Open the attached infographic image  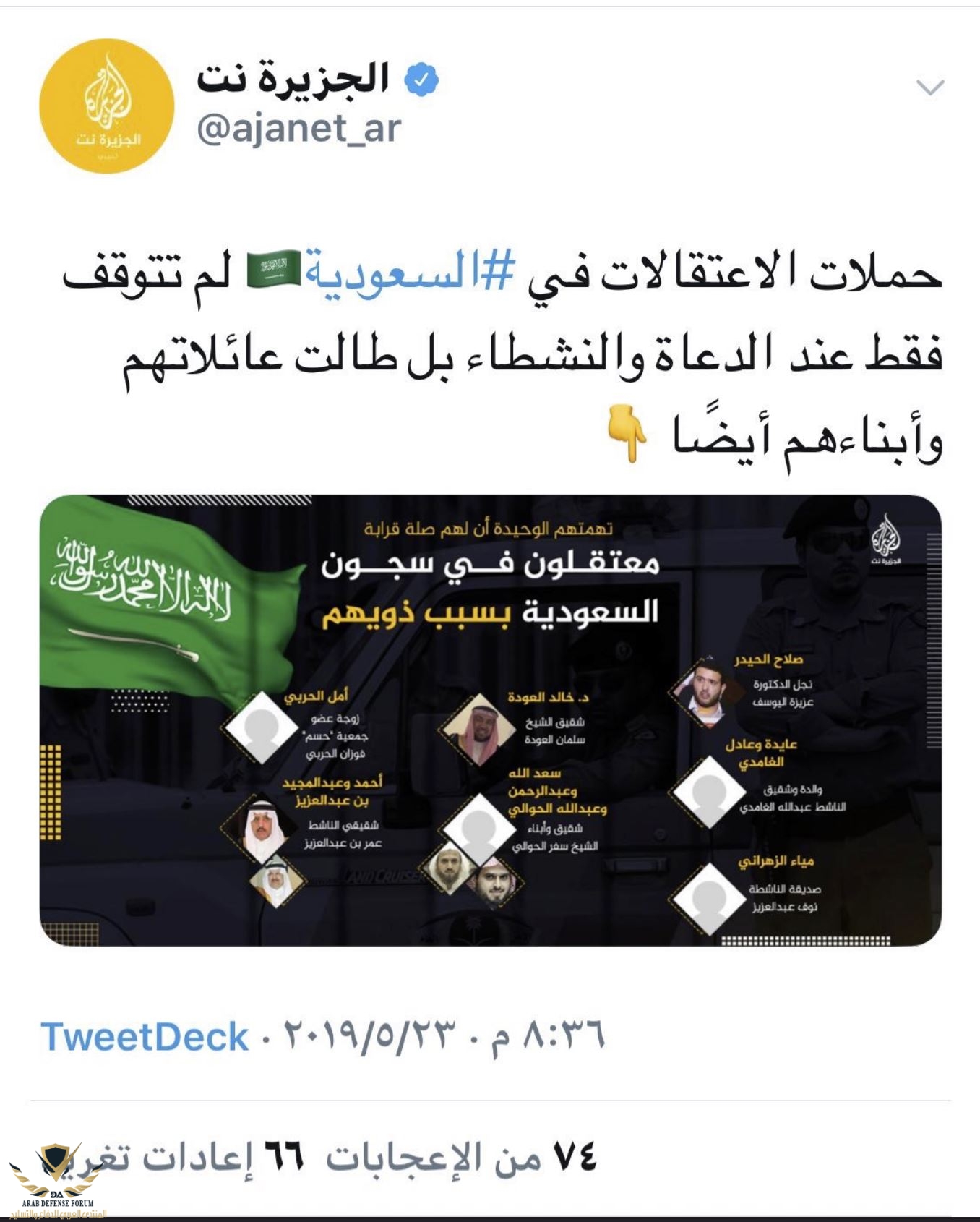pyautogui.click(x=491, y=720)
